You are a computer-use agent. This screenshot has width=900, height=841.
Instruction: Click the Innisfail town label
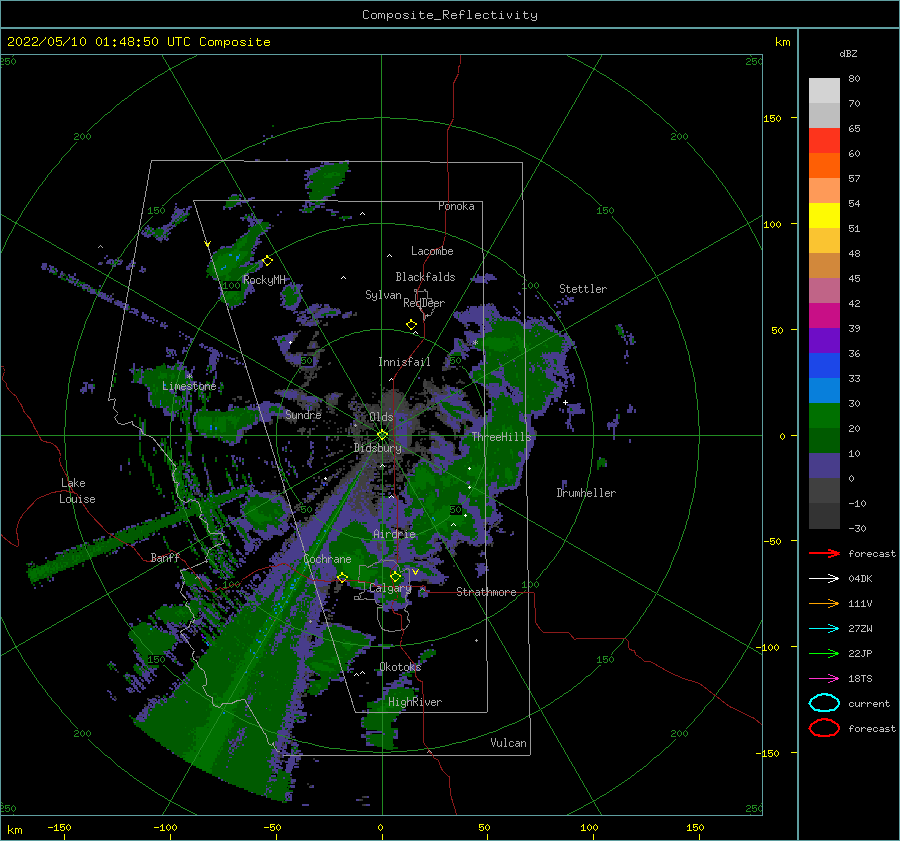[x=404, y=362]
